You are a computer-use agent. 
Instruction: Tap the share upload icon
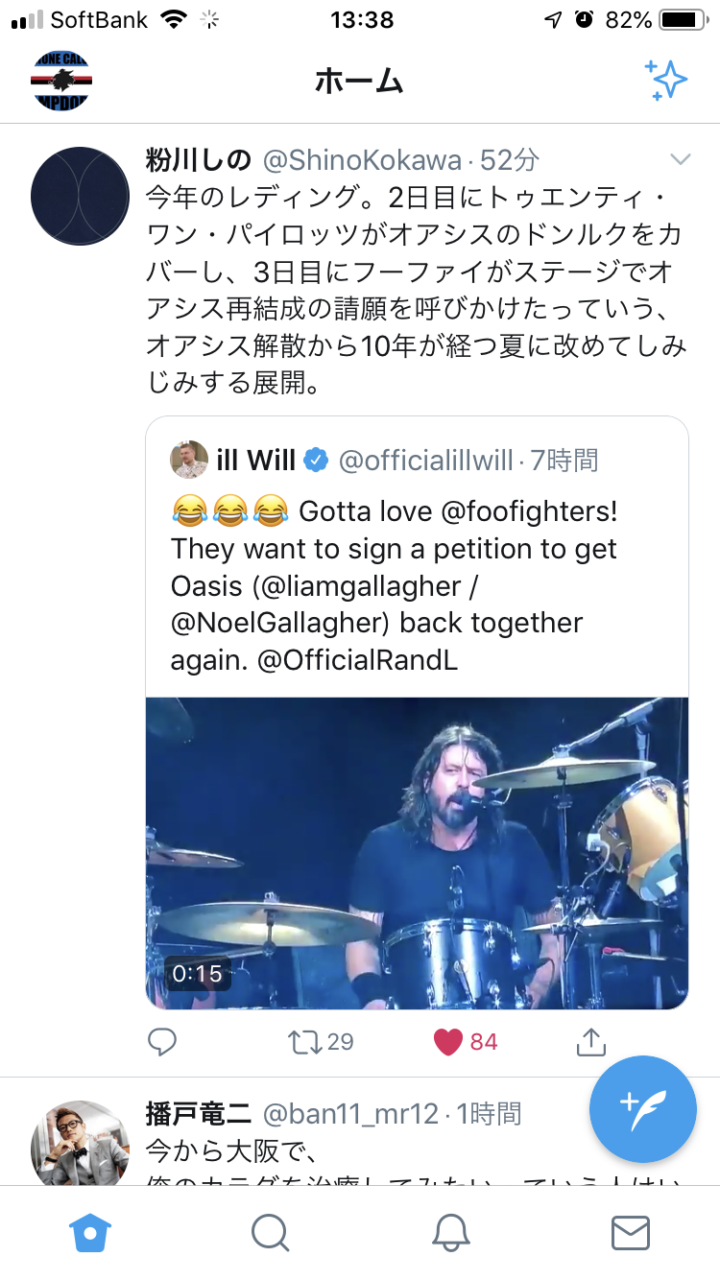click(591, 1042)
